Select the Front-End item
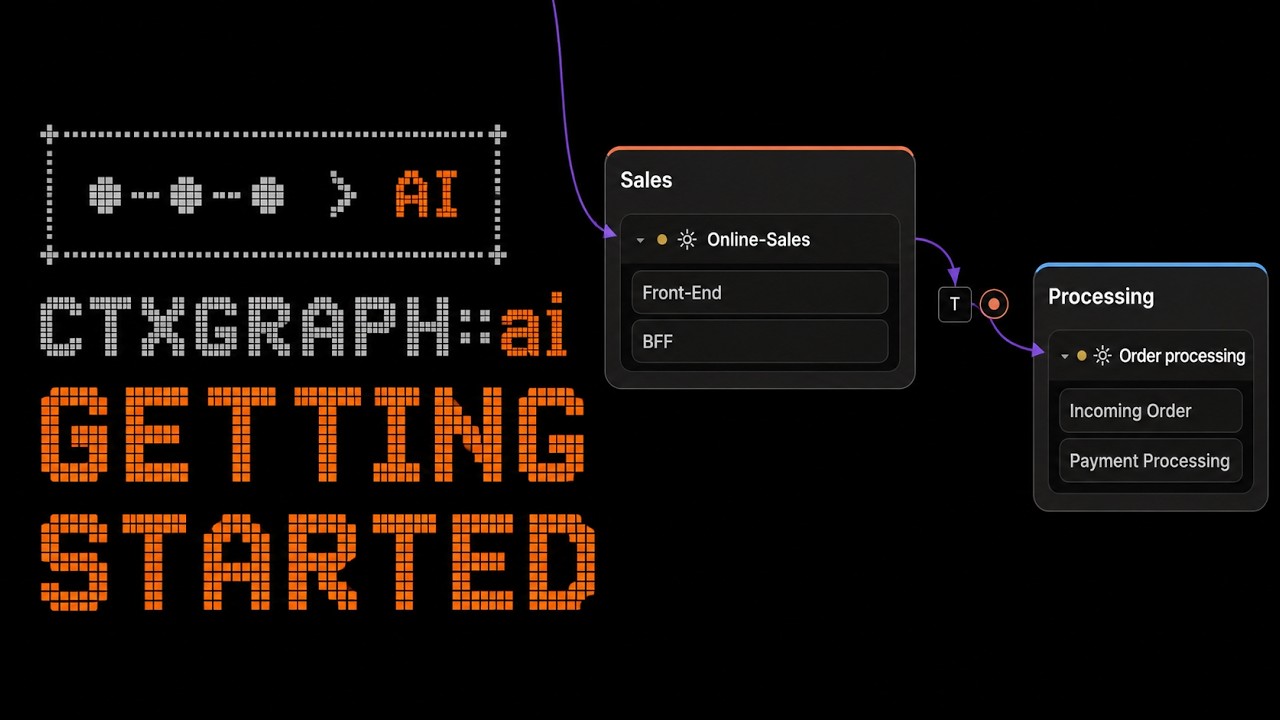The image size is (1280, 720). point(760,293)
